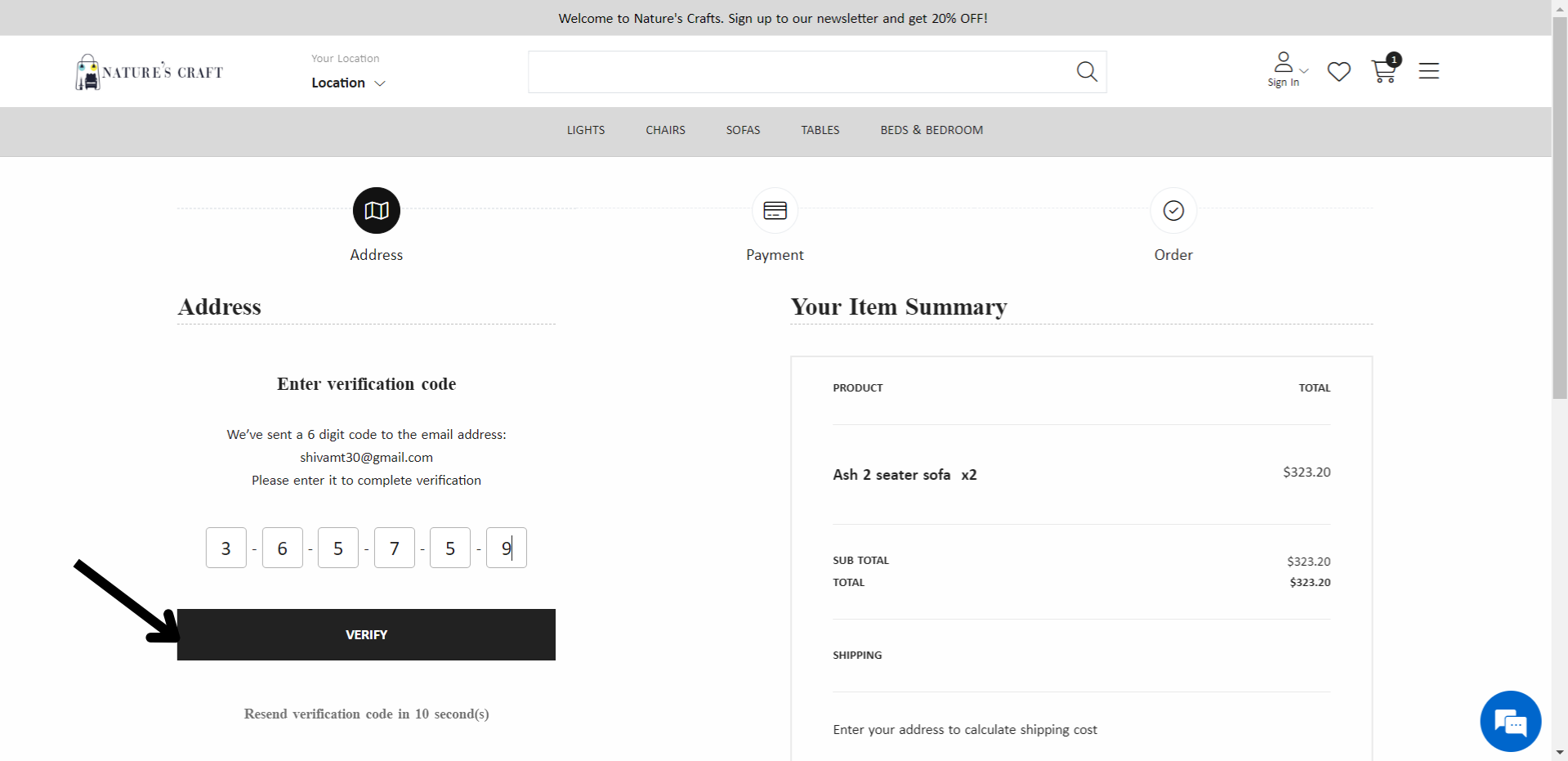Open the hamburger menu icon
This screenshot has width=1568, height=761.
[1429, 71]
